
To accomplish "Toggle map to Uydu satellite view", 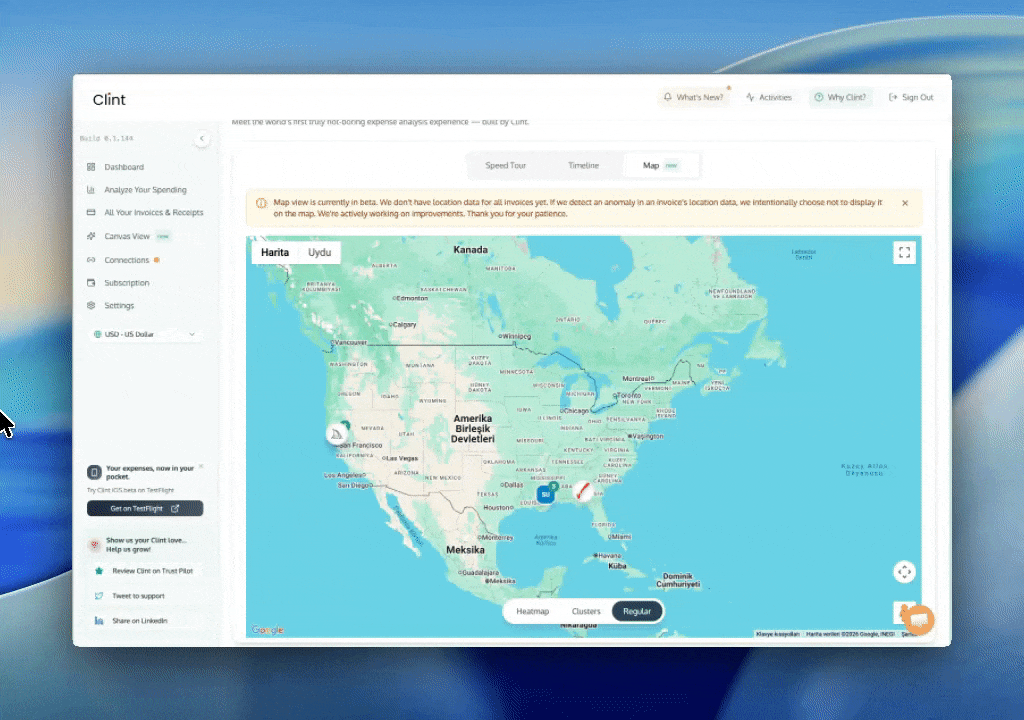I will pos(319,253).
